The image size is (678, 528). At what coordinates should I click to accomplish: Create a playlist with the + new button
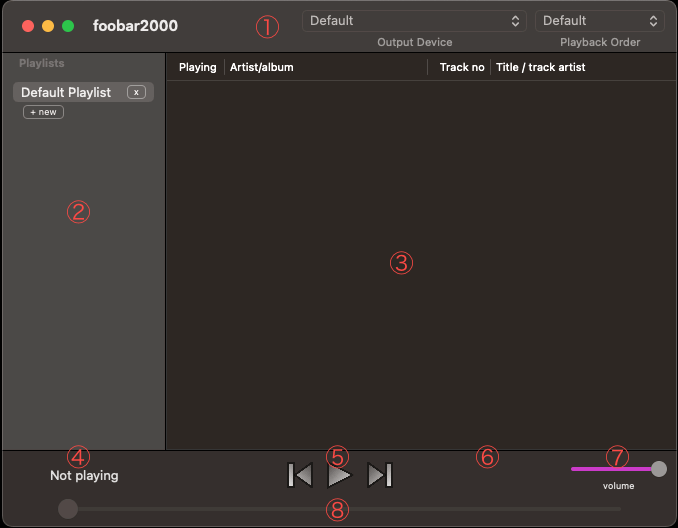pyautogui.click(x=43, y=112)
